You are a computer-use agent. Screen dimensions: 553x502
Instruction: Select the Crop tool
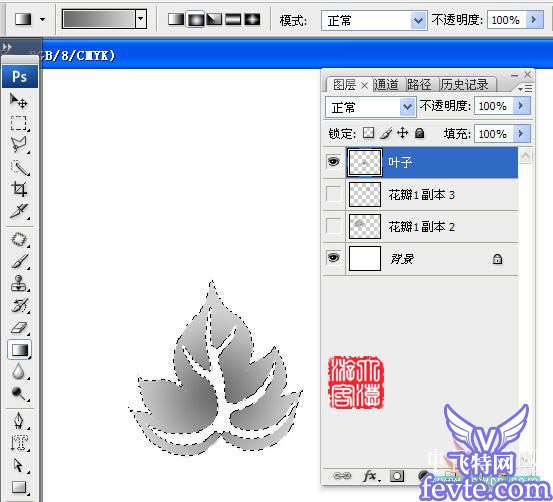coord(18,189)
